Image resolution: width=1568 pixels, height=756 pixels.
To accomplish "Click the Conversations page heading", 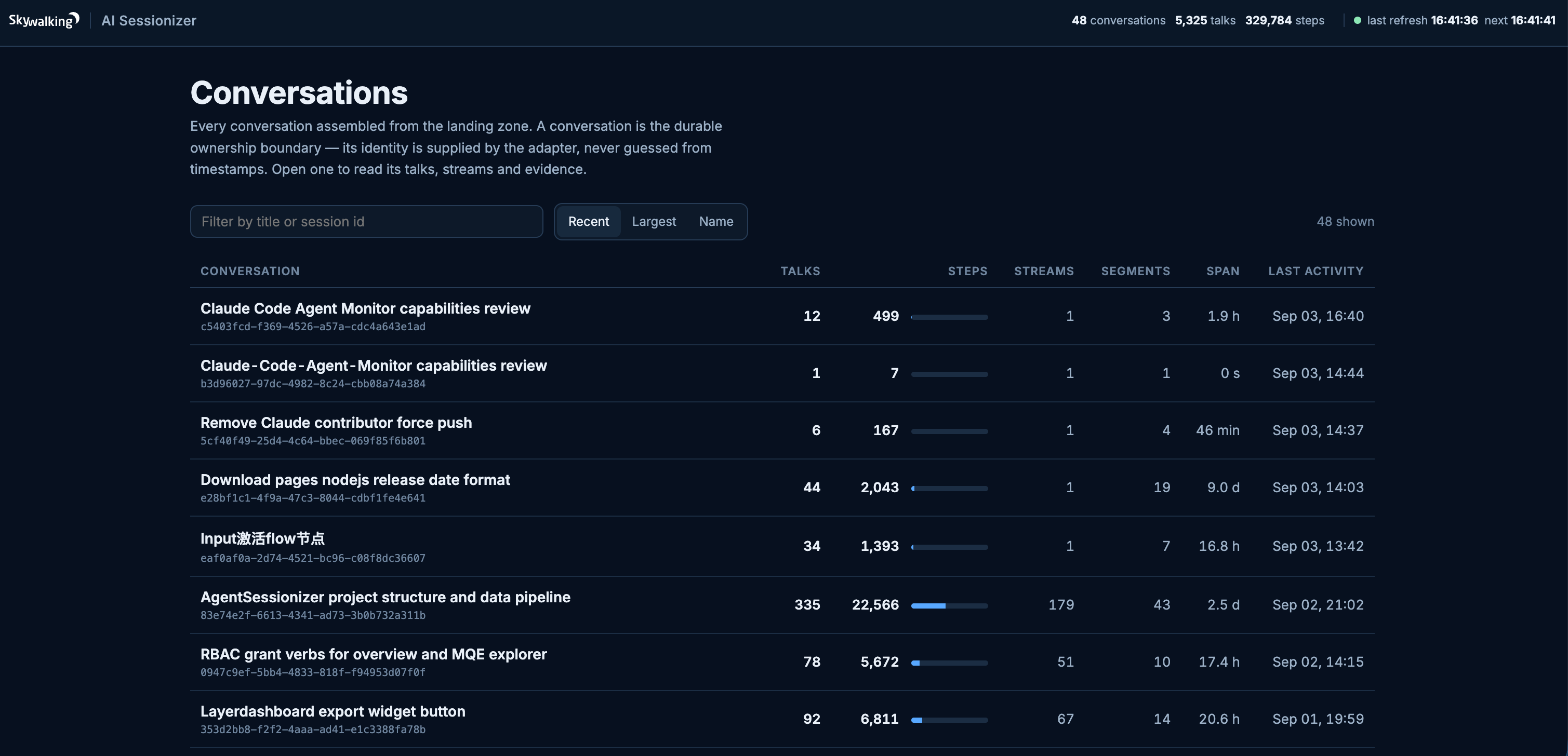I will 299,93.
